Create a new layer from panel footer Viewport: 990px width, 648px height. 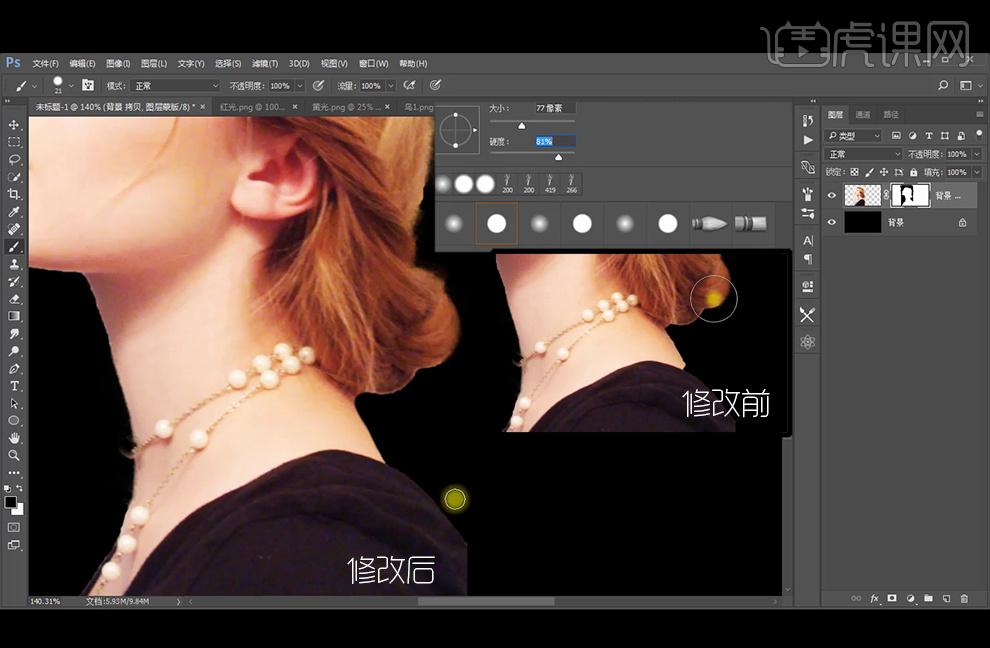coord(946,598)
